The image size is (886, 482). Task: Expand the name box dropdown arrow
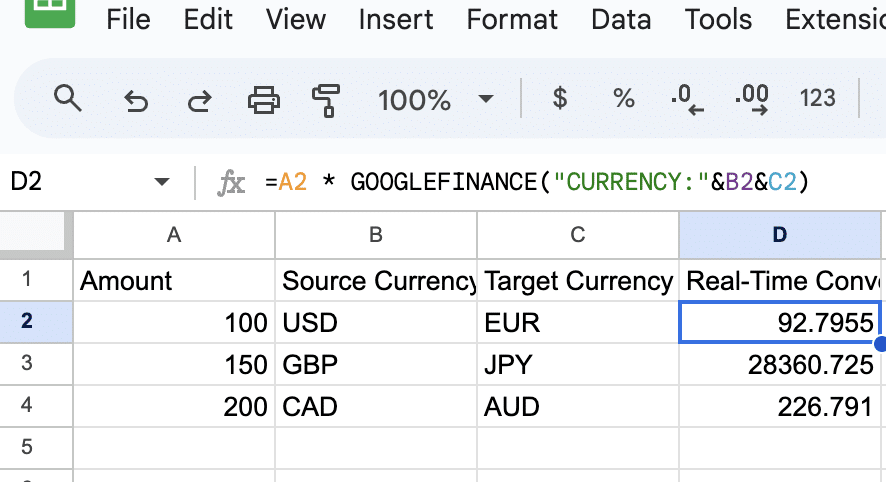coord(162,182)
